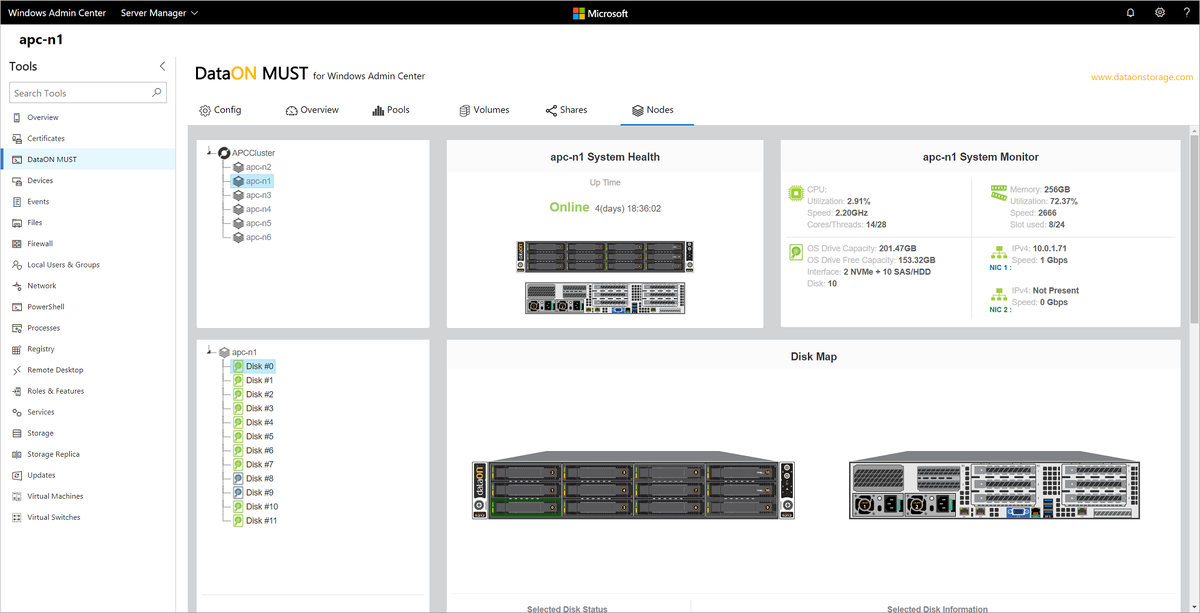The height and width of the screenshot is (613, 1200).
Task: Select Disk #5 in the disk tree
Action: 253,436
